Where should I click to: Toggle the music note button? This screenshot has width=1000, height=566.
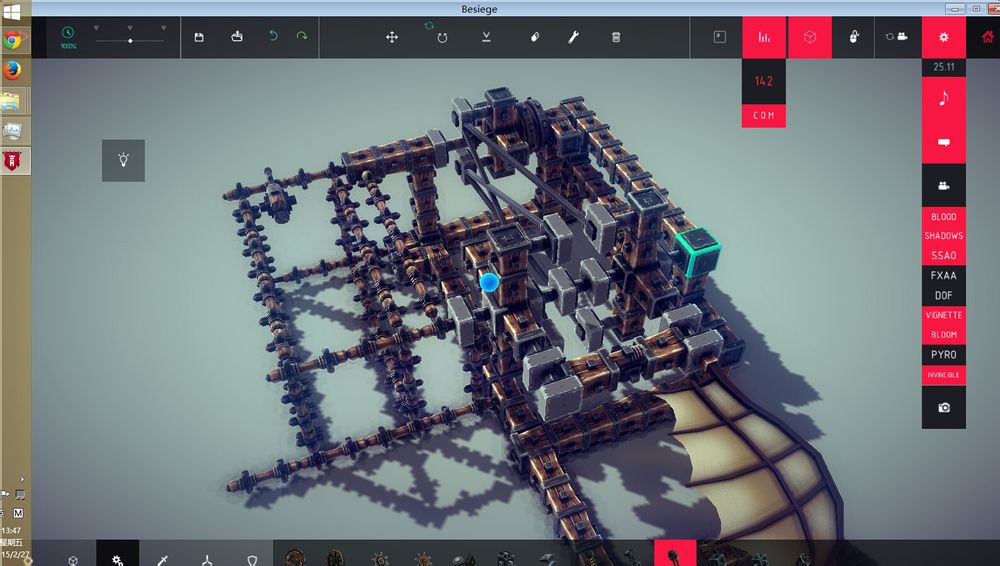(x=944, y=98)
